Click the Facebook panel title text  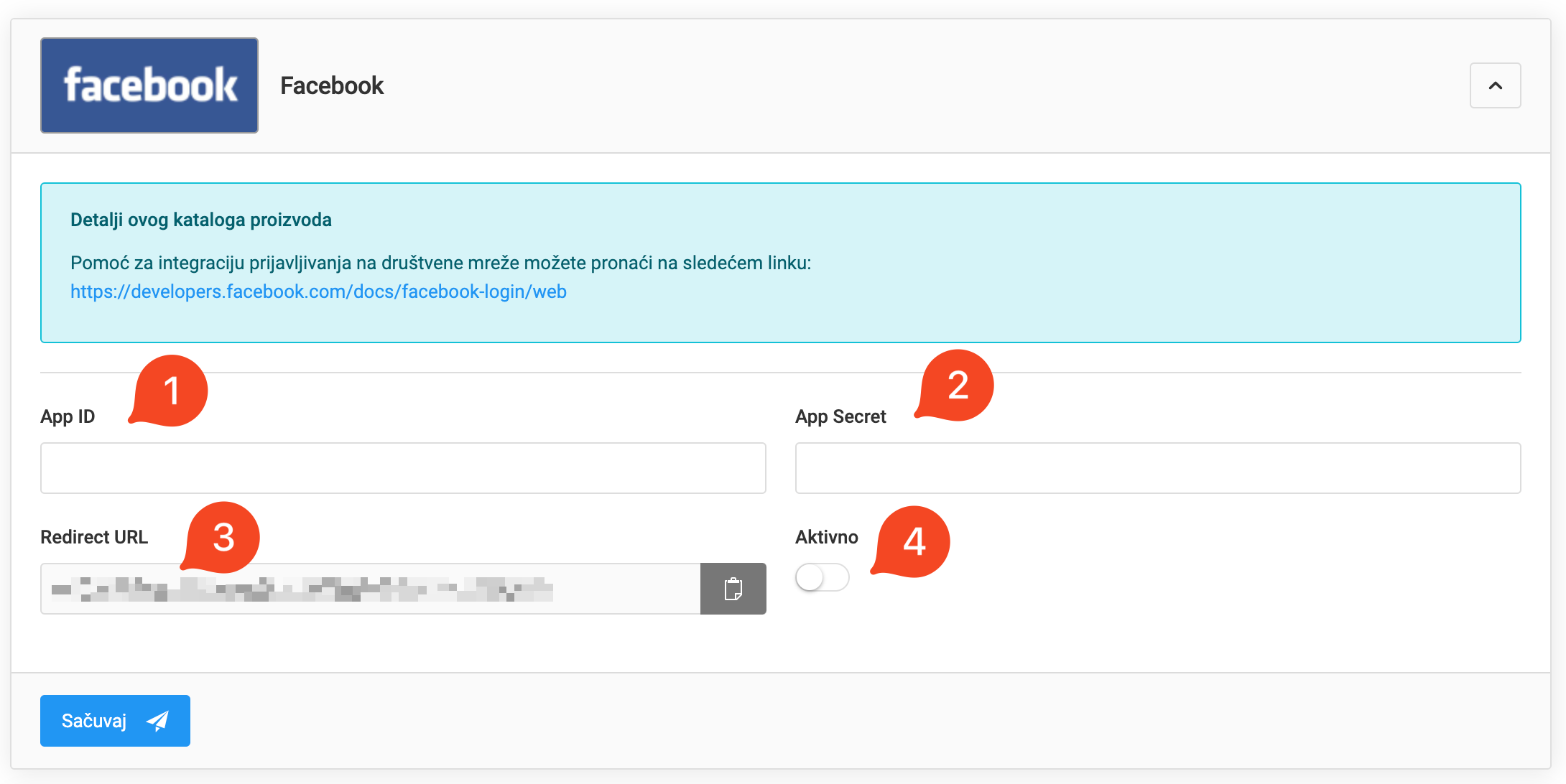tap(332, 85)
